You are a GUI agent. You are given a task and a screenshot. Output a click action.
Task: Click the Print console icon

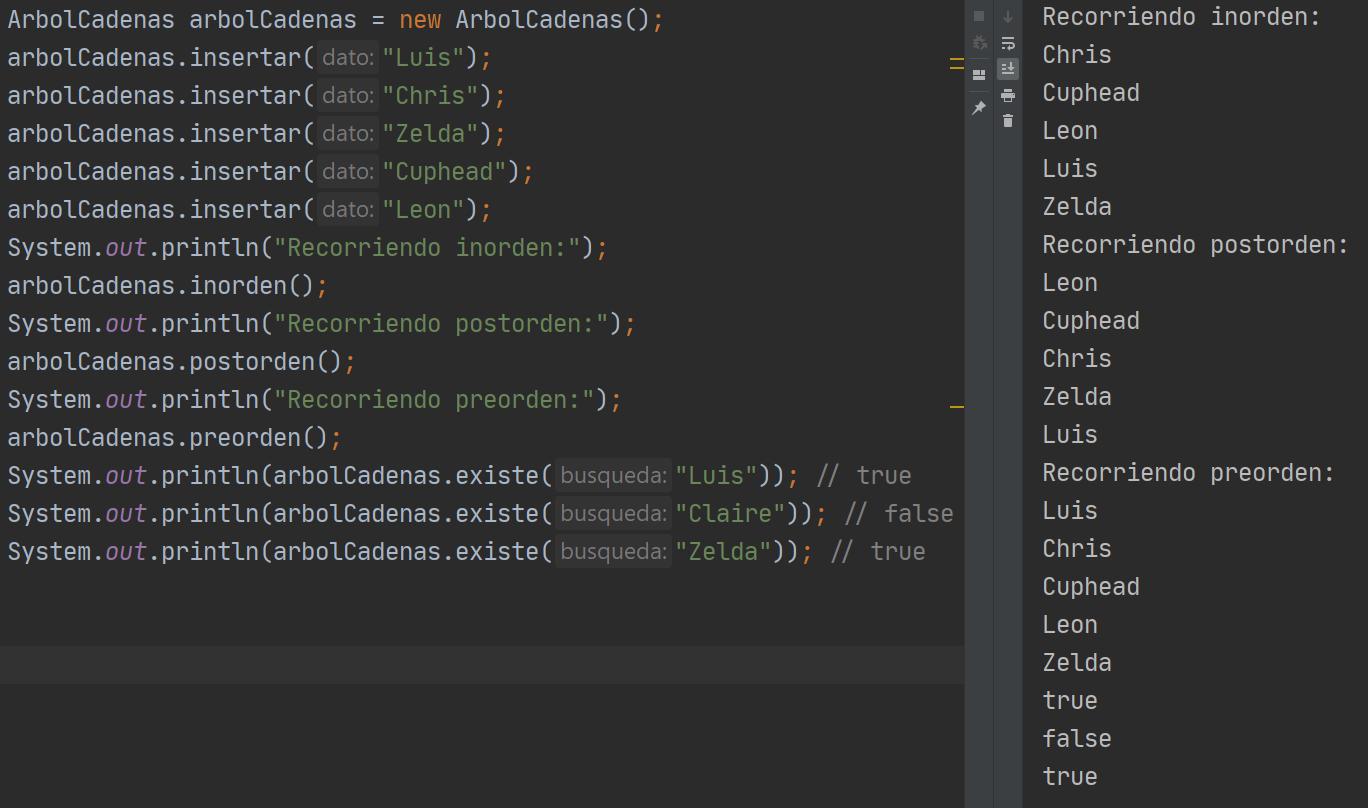[1008, 95]
